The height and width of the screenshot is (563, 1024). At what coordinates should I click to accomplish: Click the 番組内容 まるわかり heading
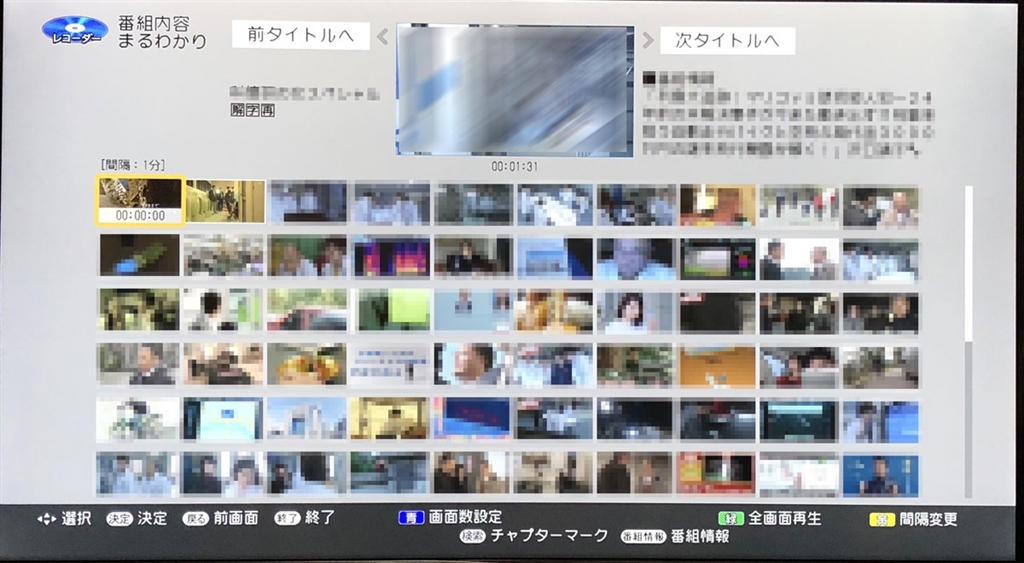tap(162, 33)
